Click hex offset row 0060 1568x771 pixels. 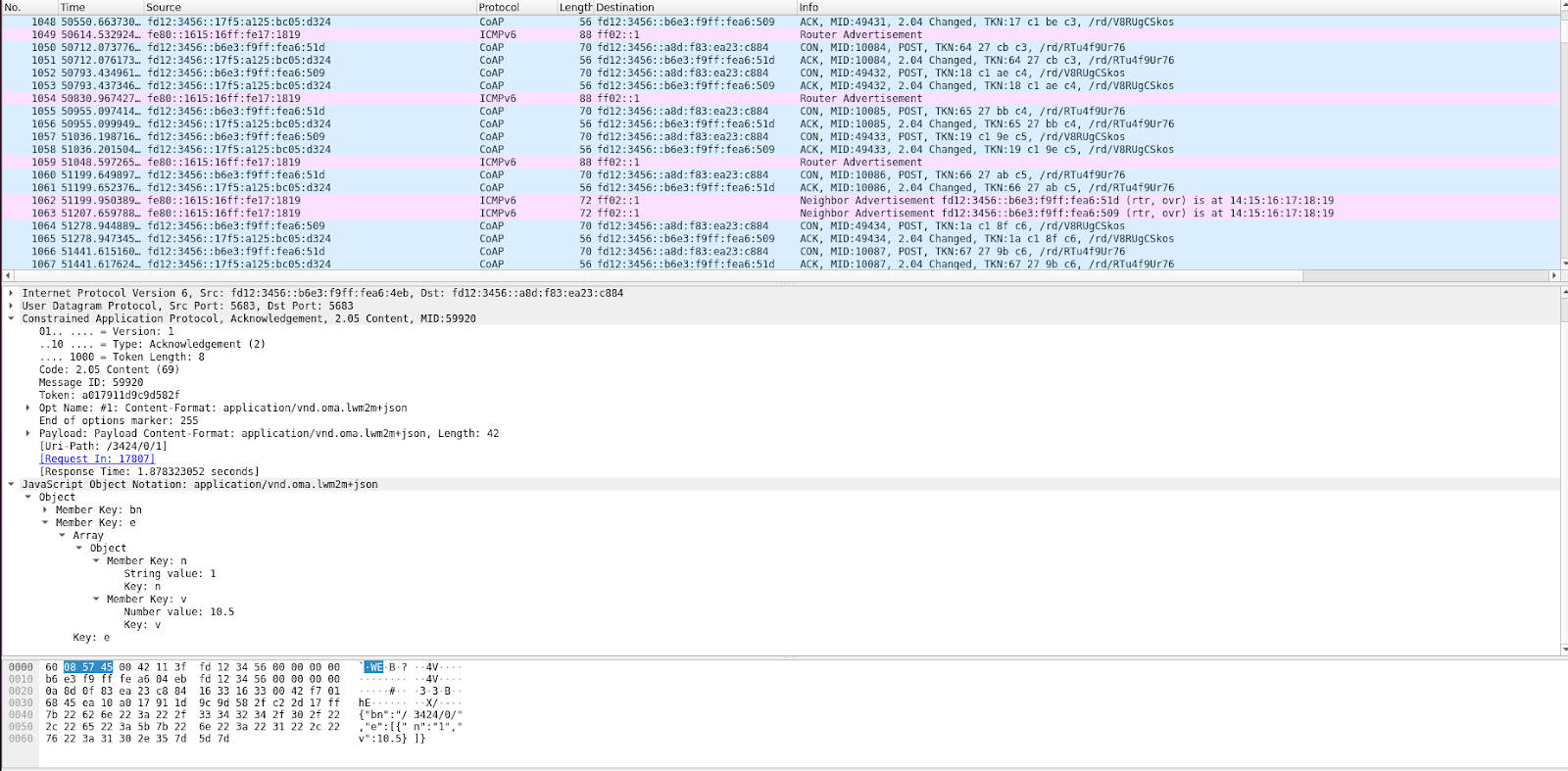coord(21,738)
